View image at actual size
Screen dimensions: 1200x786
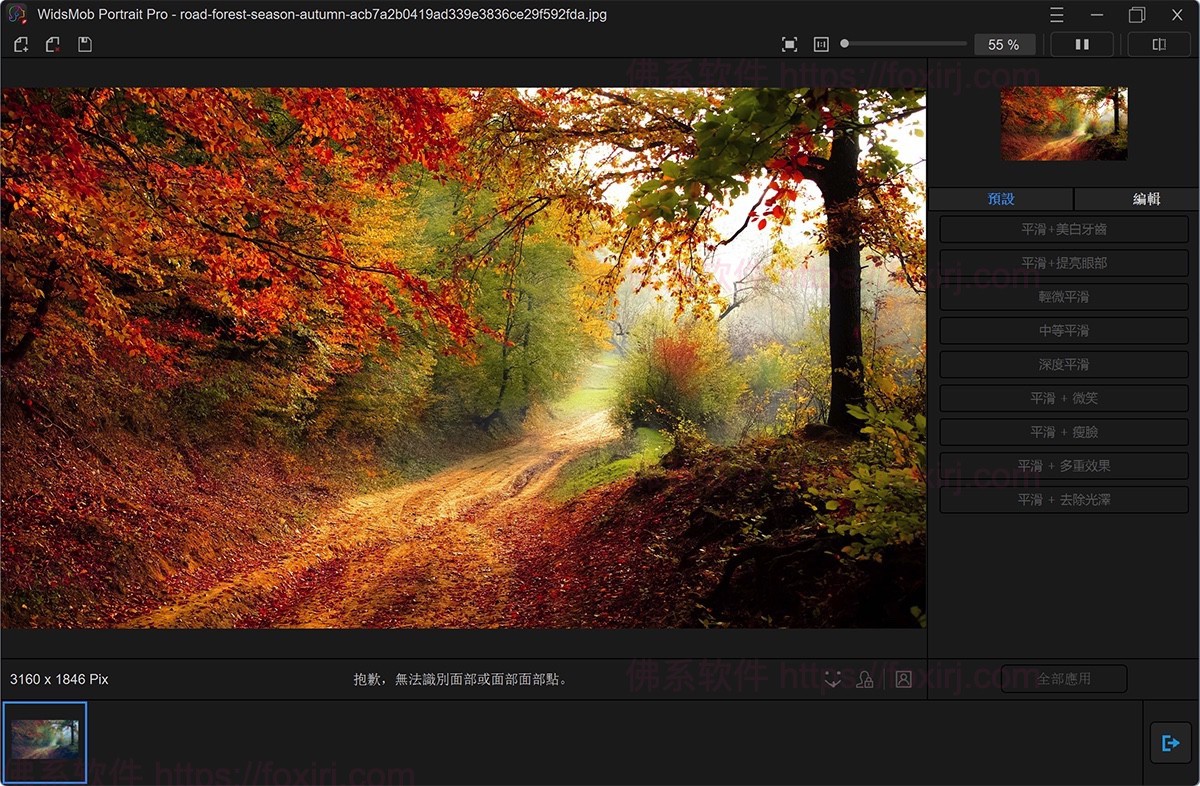(821, 44)
